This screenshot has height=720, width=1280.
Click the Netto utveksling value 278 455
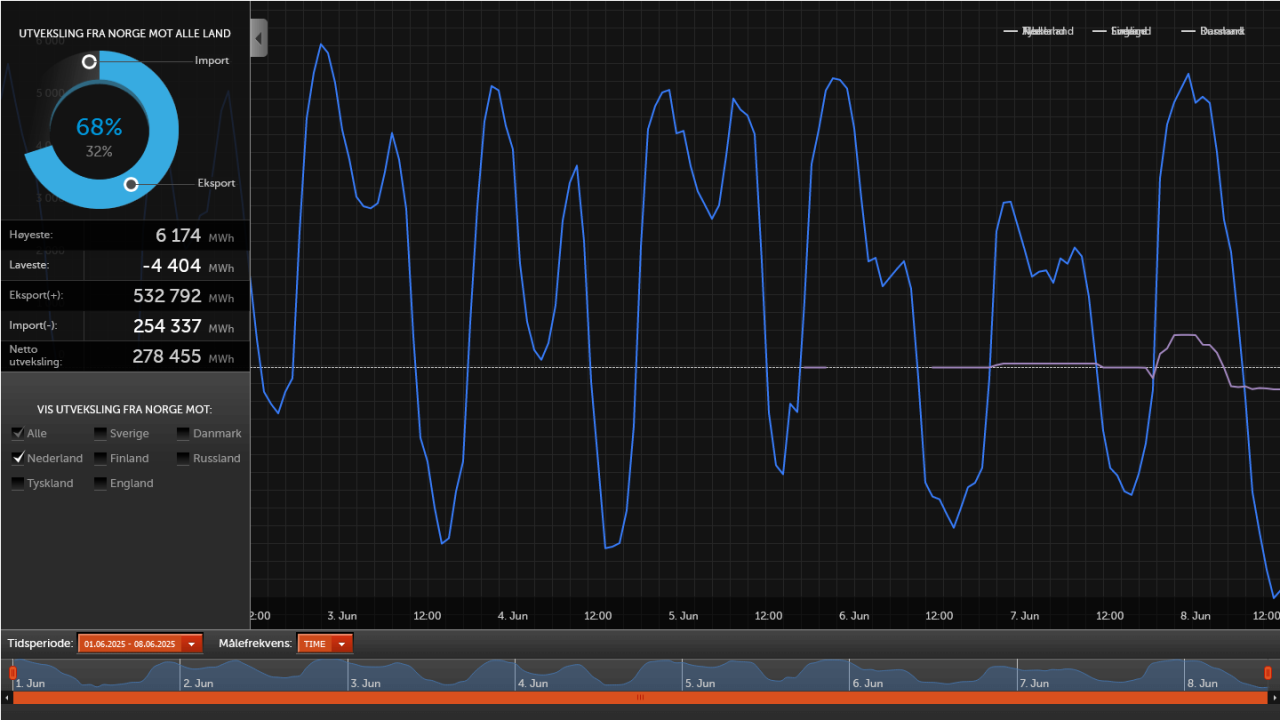tap(165, 356)
